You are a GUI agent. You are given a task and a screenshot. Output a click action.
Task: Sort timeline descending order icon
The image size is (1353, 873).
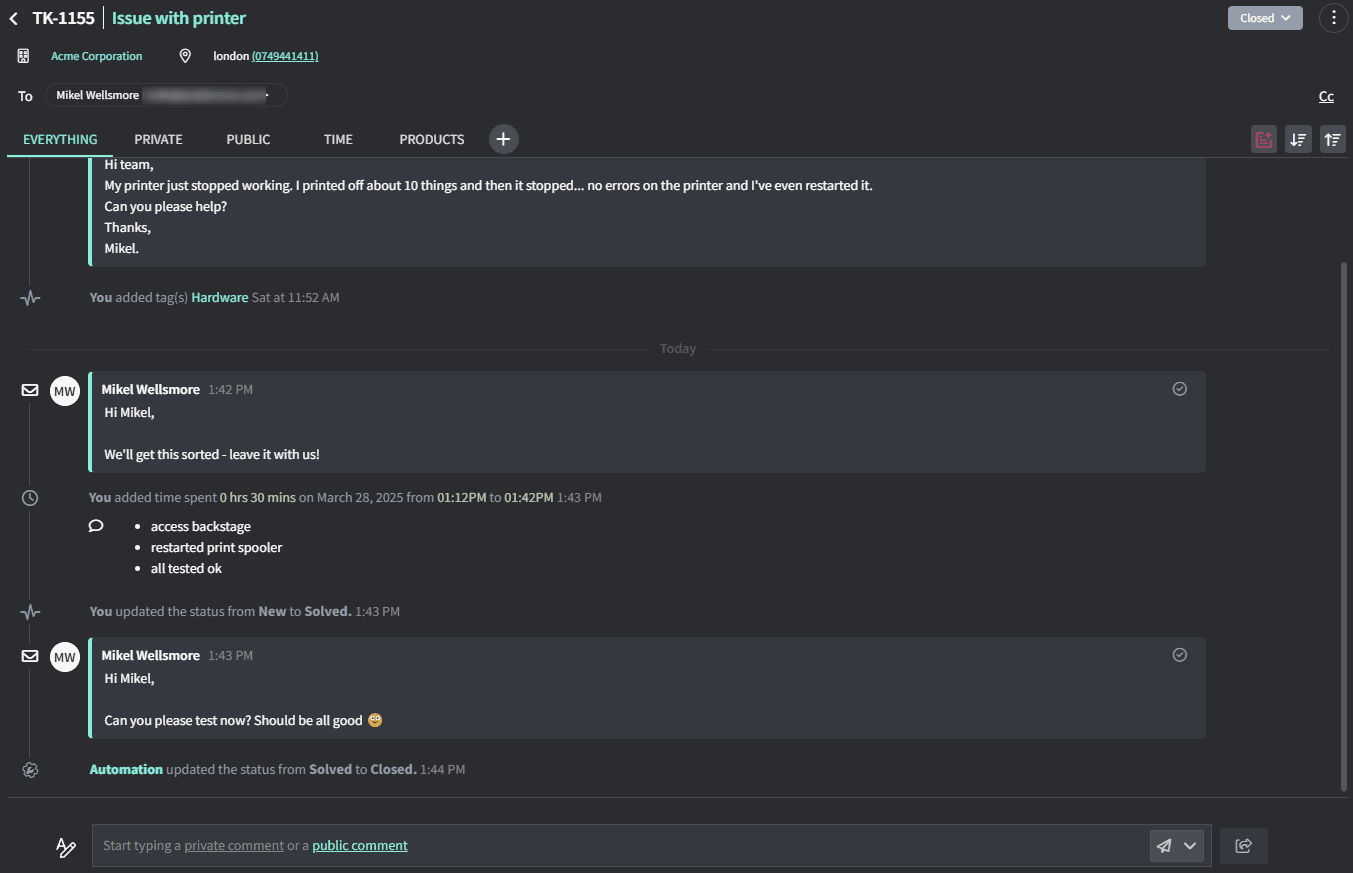click(1298, 139)
